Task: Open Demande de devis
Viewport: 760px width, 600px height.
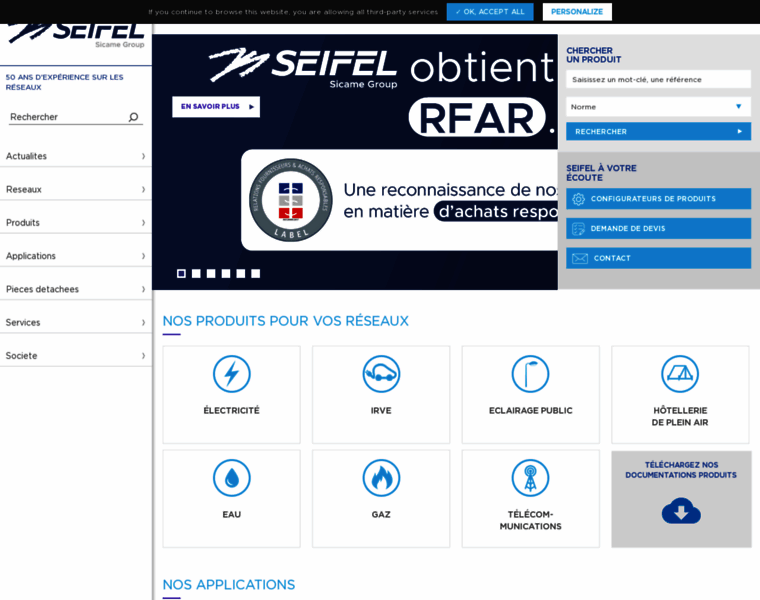Action: coord(658,228)
